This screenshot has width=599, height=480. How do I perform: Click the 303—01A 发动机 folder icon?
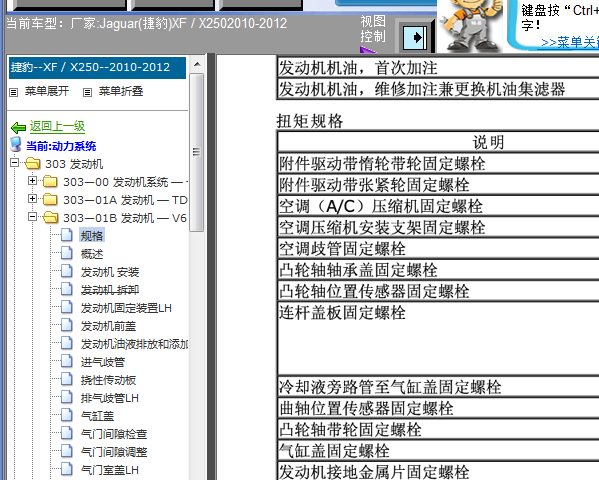[x=50, y=199]
